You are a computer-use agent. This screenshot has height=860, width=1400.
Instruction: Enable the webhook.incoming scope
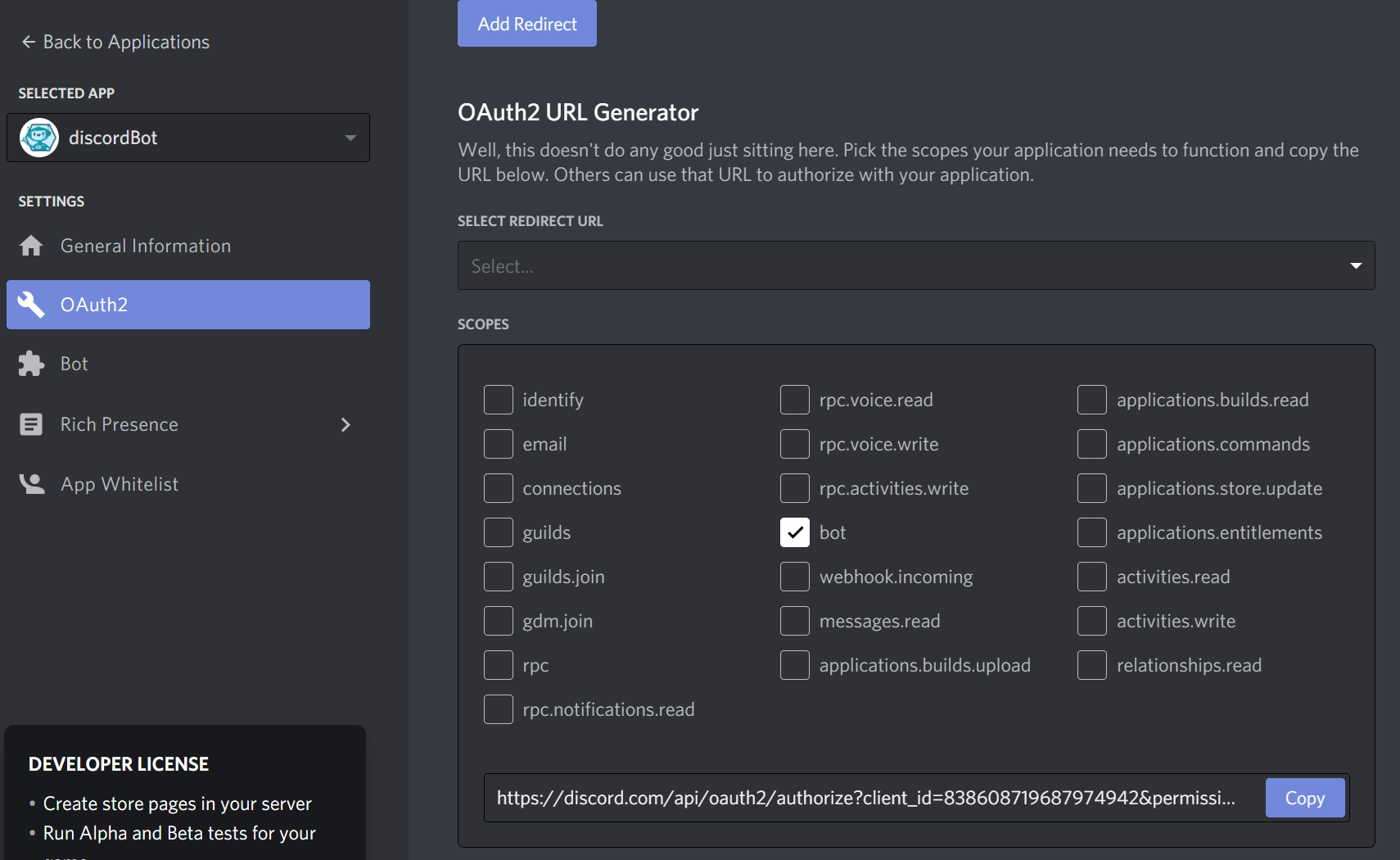point(795,576)
